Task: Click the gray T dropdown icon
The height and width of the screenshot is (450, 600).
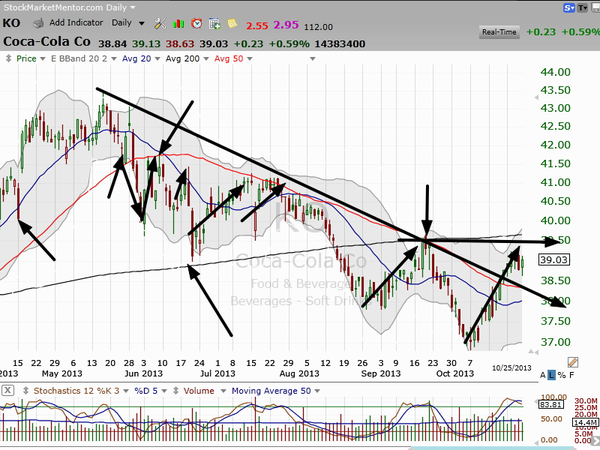Action: (x=582, y=8)
